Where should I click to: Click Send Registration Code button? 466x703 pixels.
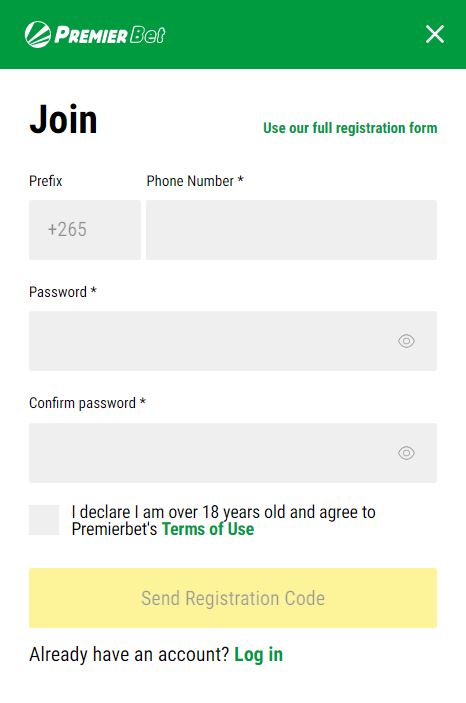coord(233,598)
